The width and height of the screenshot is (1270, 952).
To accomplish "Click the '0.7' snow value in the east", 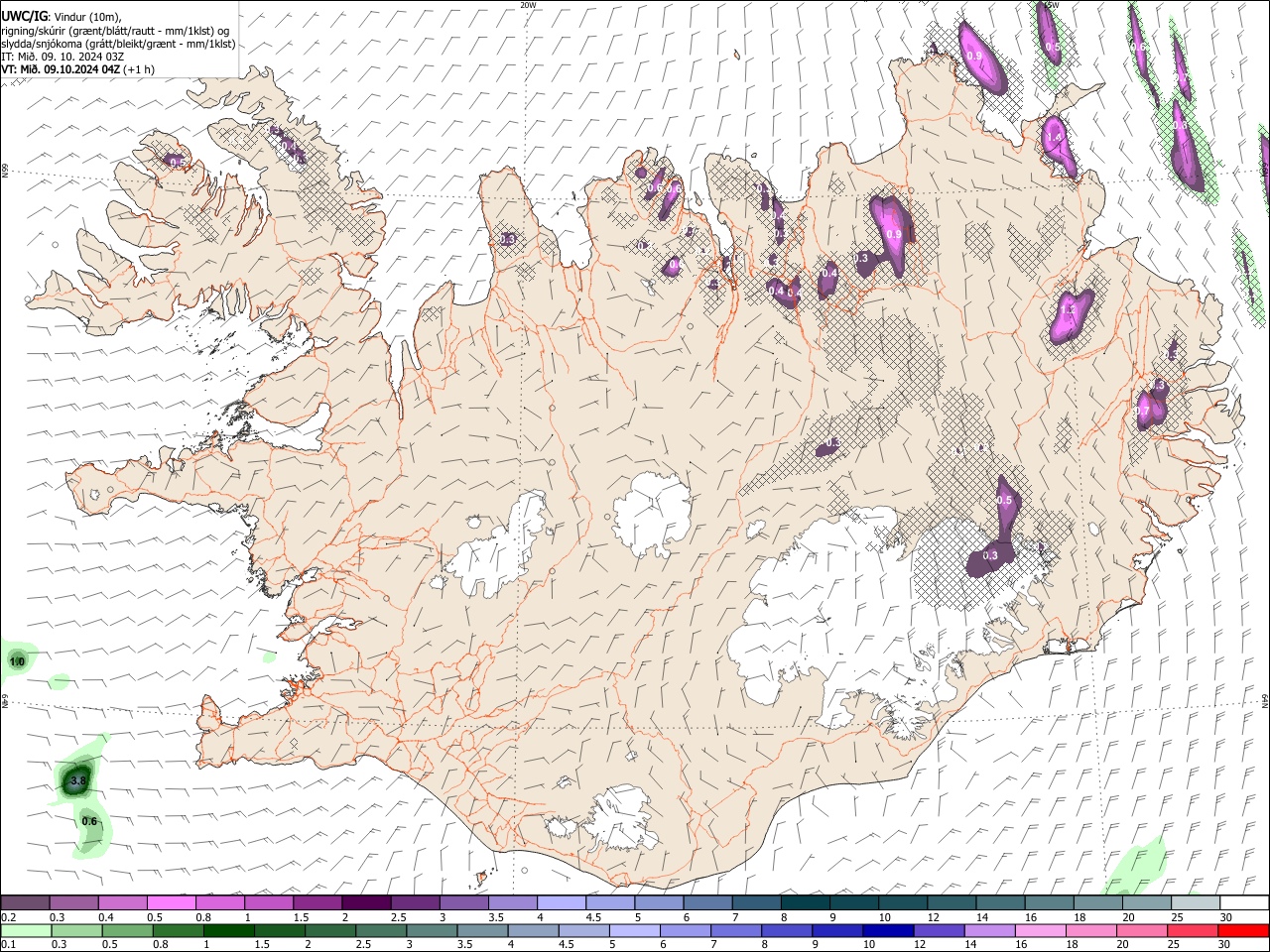I will click(x=1142, y=412).
